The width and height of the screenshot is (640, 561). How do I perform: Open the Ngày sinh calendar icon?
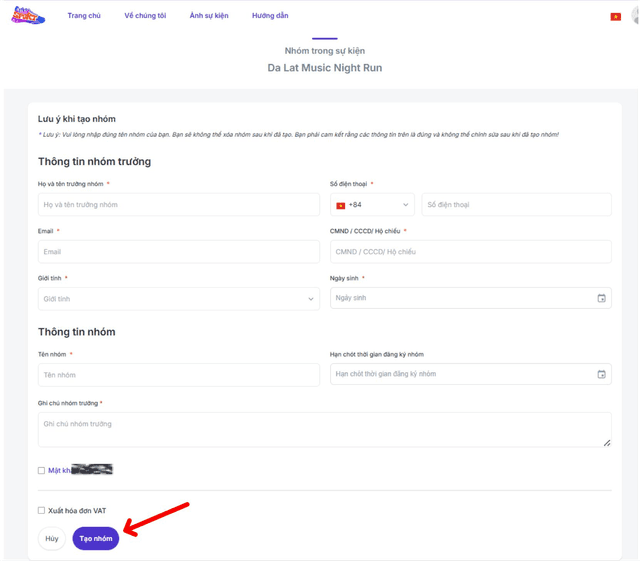coord(601,298)
